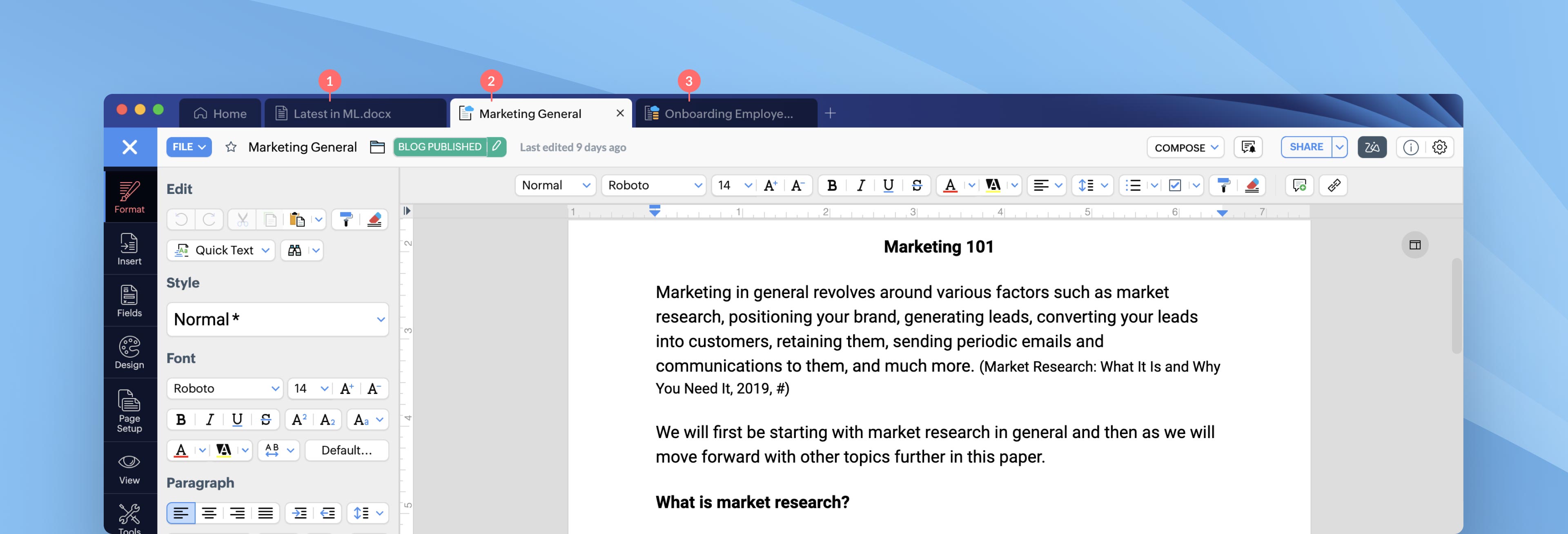Toggle bold formatting in the toolbar

click(832, 186)
